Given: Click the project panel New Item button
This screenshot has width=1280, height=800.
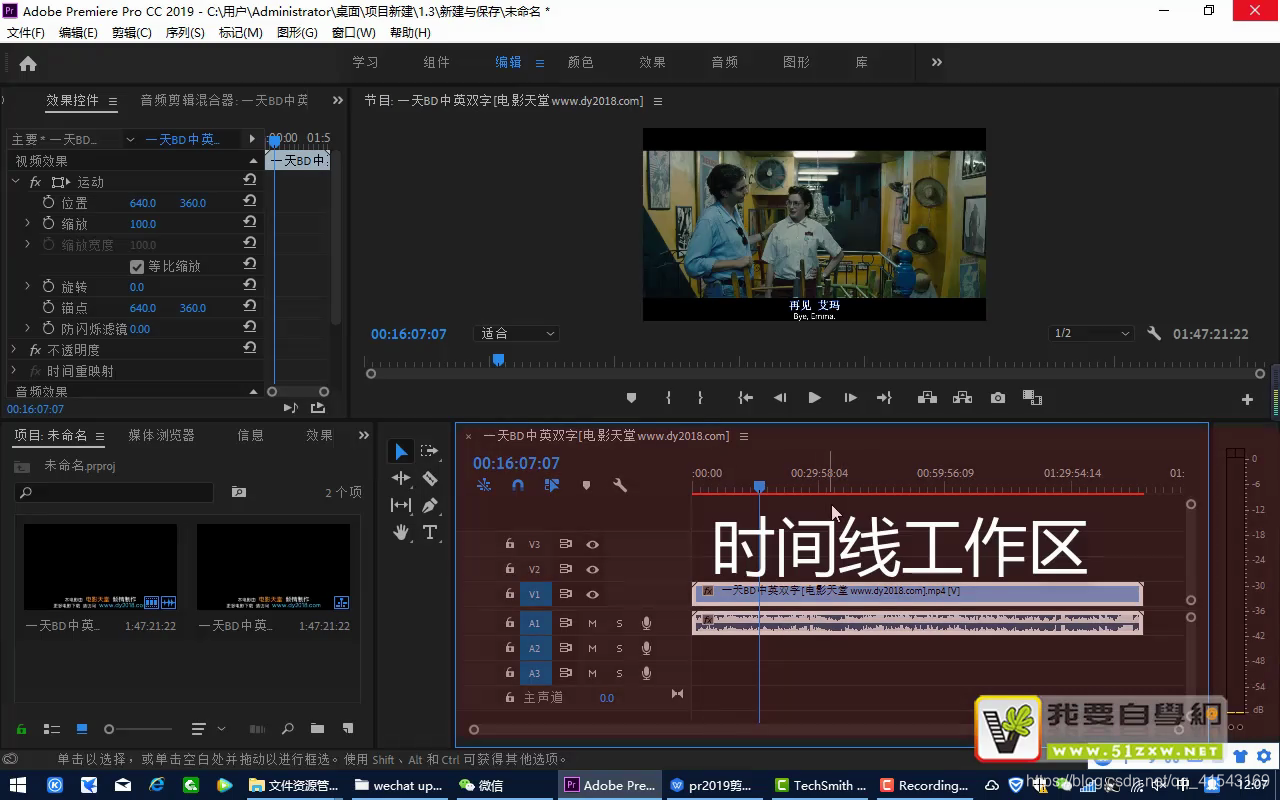Looking at the screenshot, I should (348, 729).
